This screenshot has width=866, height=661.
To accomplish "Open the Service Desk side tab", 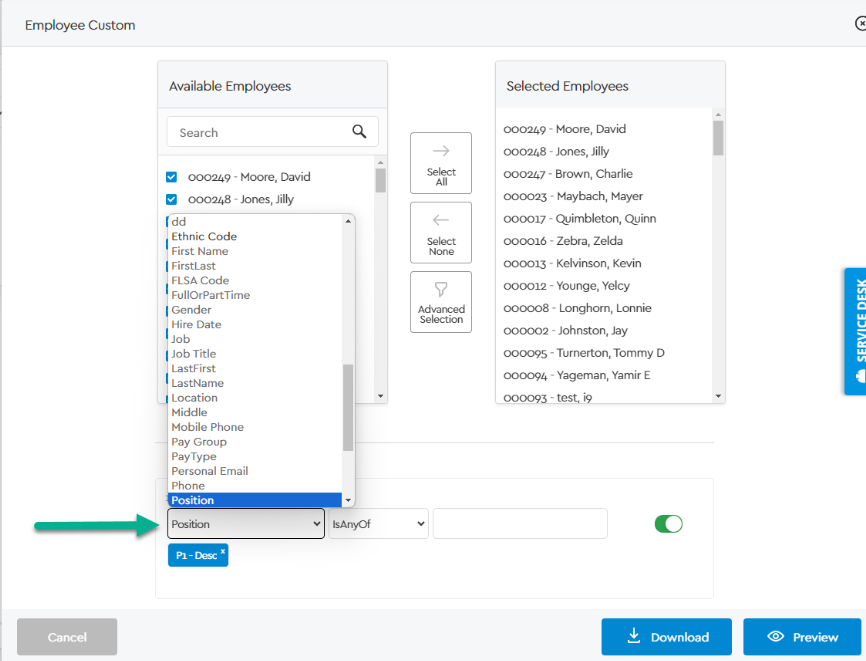I will coord(855,331).
